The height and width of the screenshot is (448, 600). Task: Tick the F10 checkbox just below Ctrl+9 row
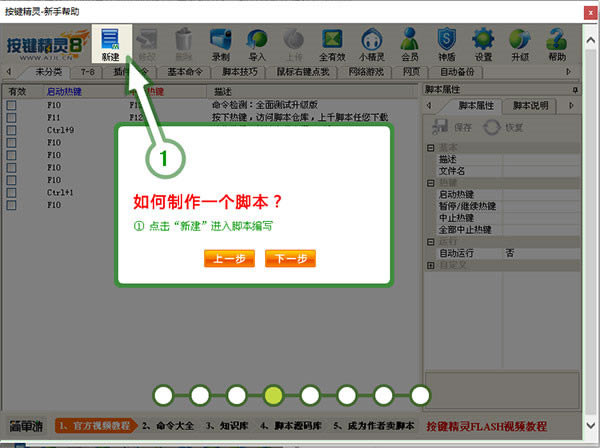coord(11,143)
